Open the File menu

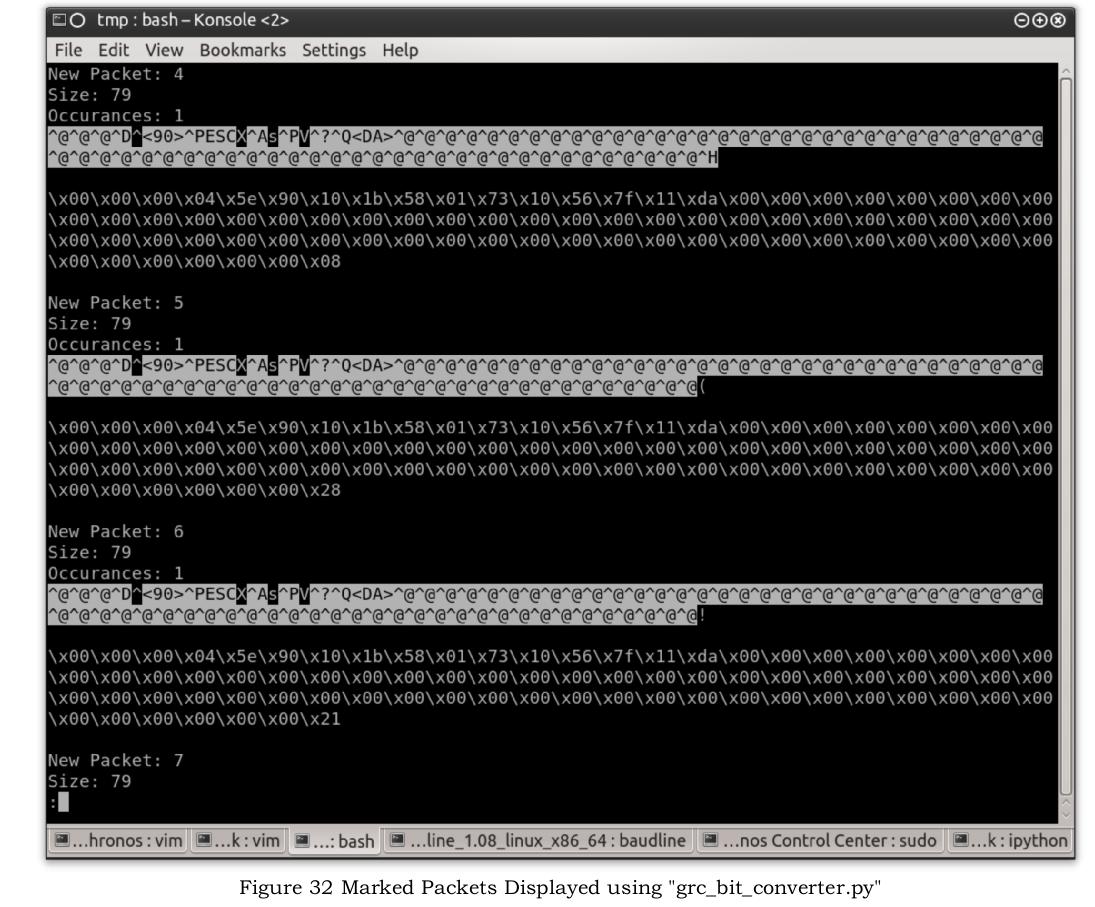(x=68, y=50)
